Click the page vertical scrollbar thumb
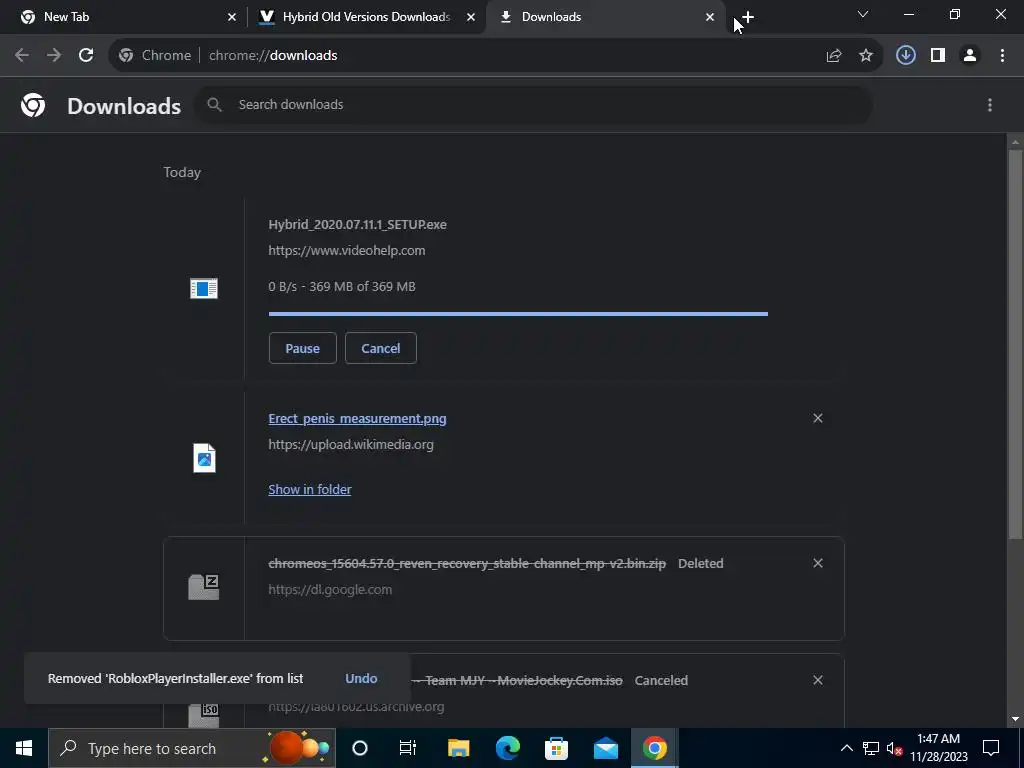1024x768 pixels. (1015, 344)
